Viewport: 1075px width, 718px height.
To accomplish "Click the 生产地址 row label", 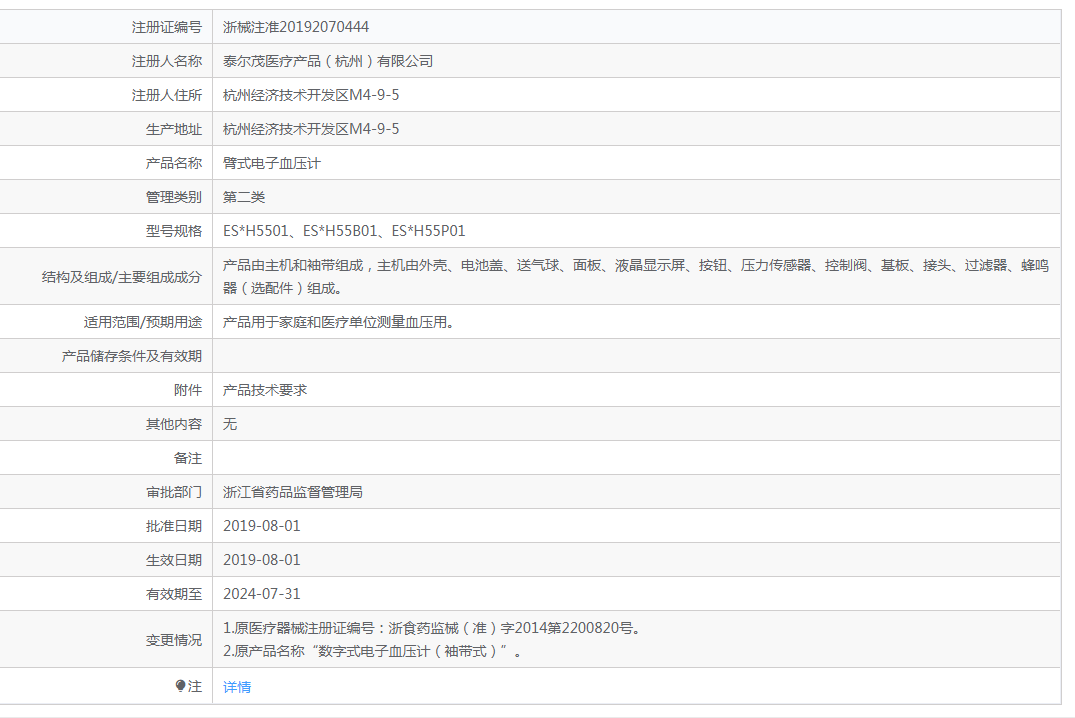I will (x=173, y=129).
